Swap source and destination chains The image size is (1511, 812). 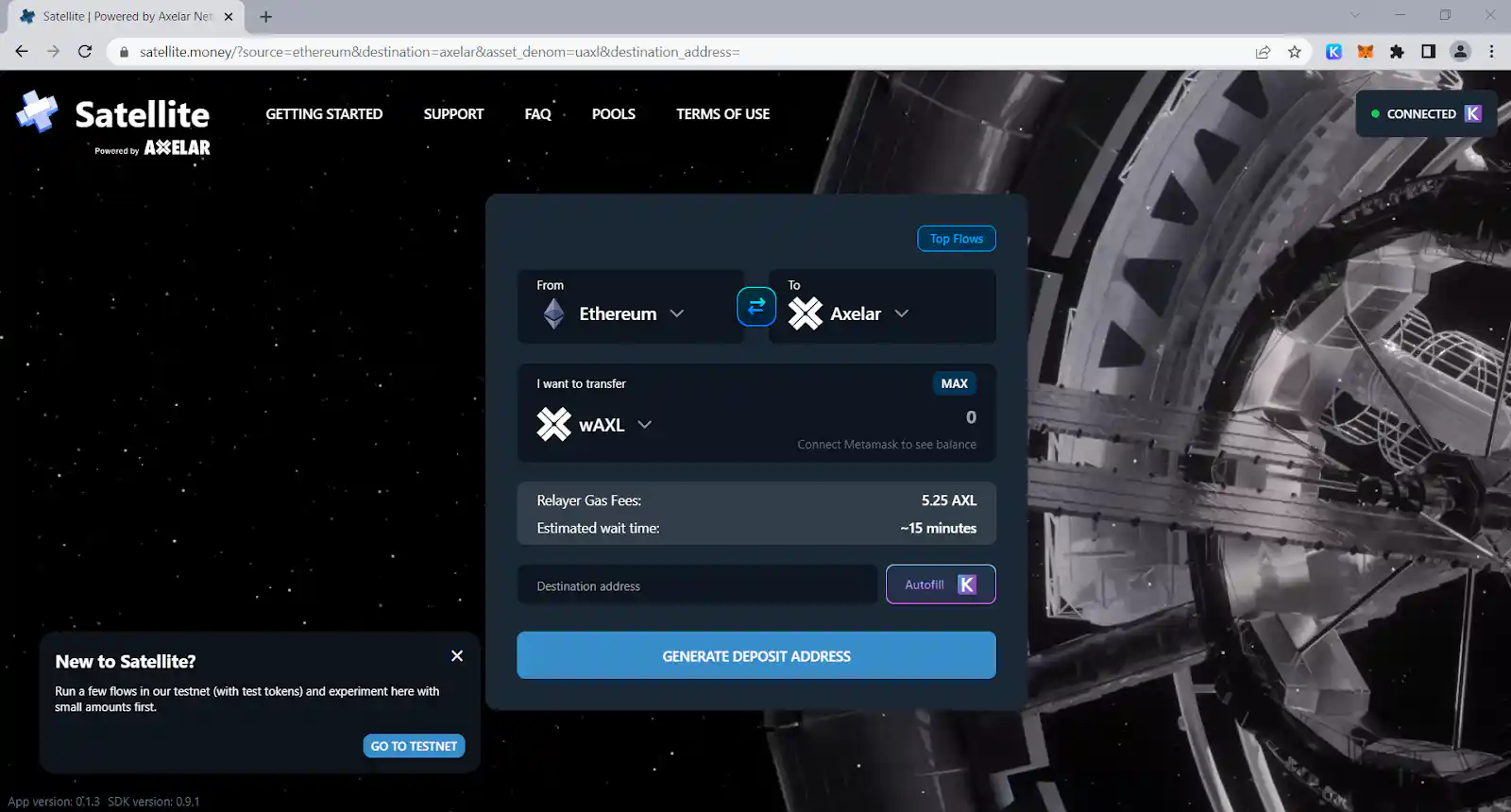pos(756,306)
